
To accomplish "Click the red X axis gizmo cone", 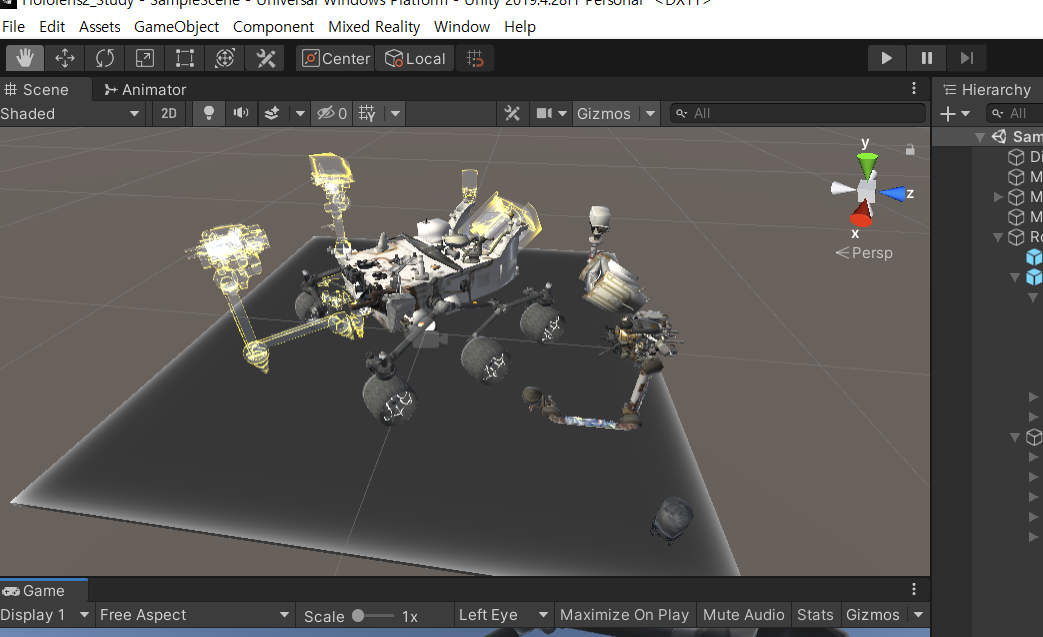I will [x=861, y=215].
